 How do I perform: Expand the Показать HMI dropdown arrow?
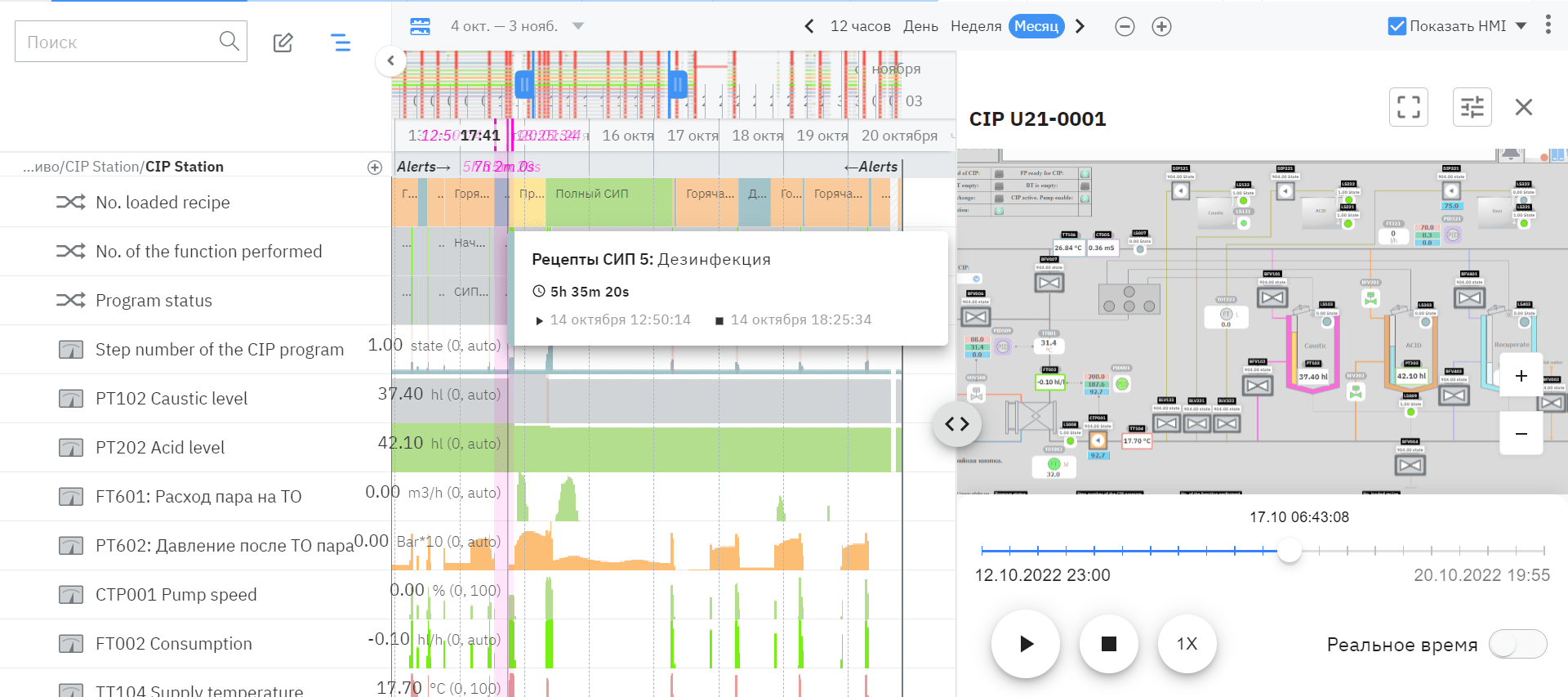(1521, 26)
